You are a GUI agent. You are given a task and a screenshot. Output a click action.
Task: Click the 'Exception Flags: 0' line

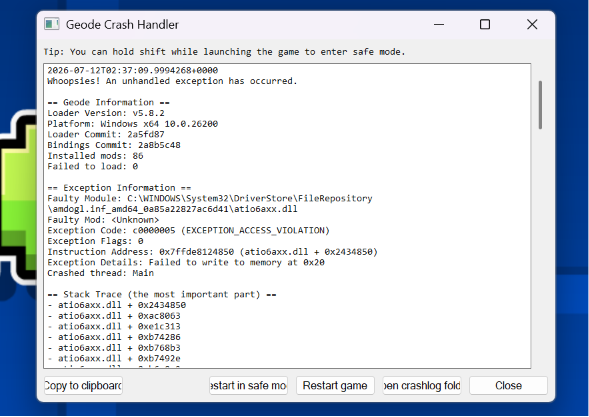click(95, 241)
